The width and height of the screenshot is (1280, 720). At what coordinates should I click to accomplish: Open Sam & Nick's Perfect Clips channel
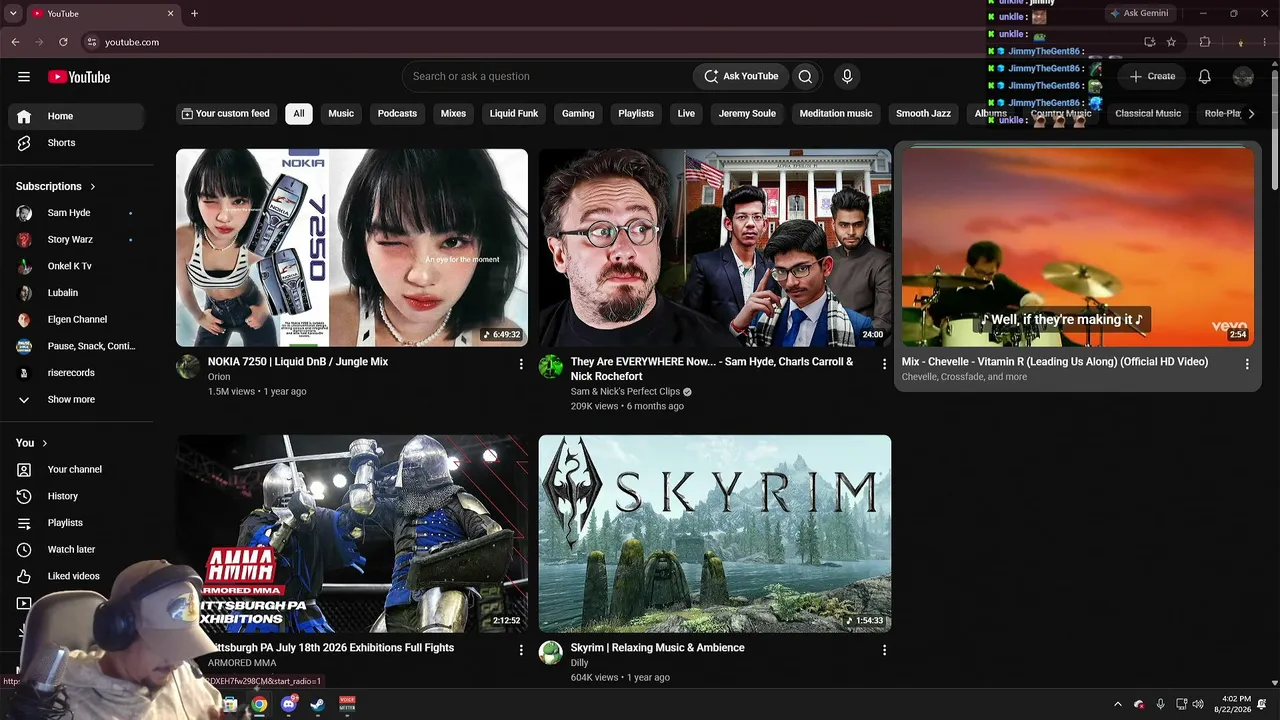[625, 392]
